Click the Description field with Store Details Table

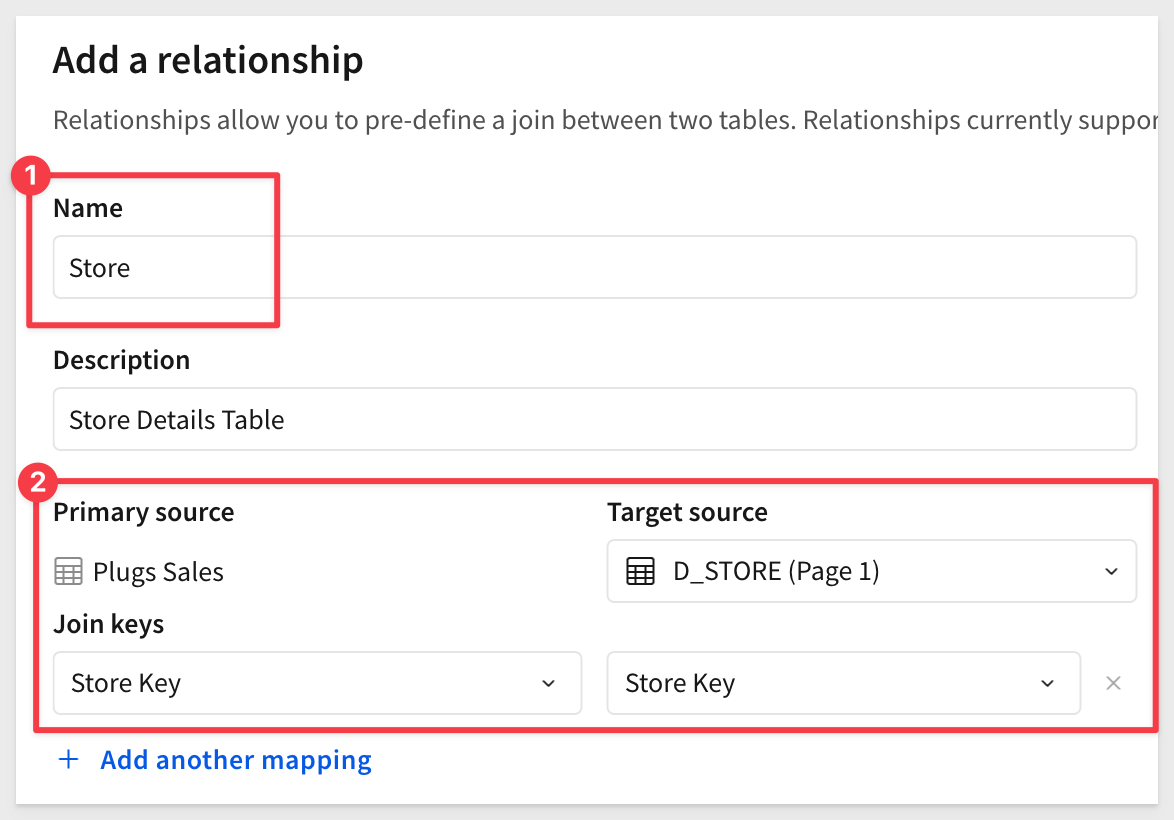[x=594, y=419]
